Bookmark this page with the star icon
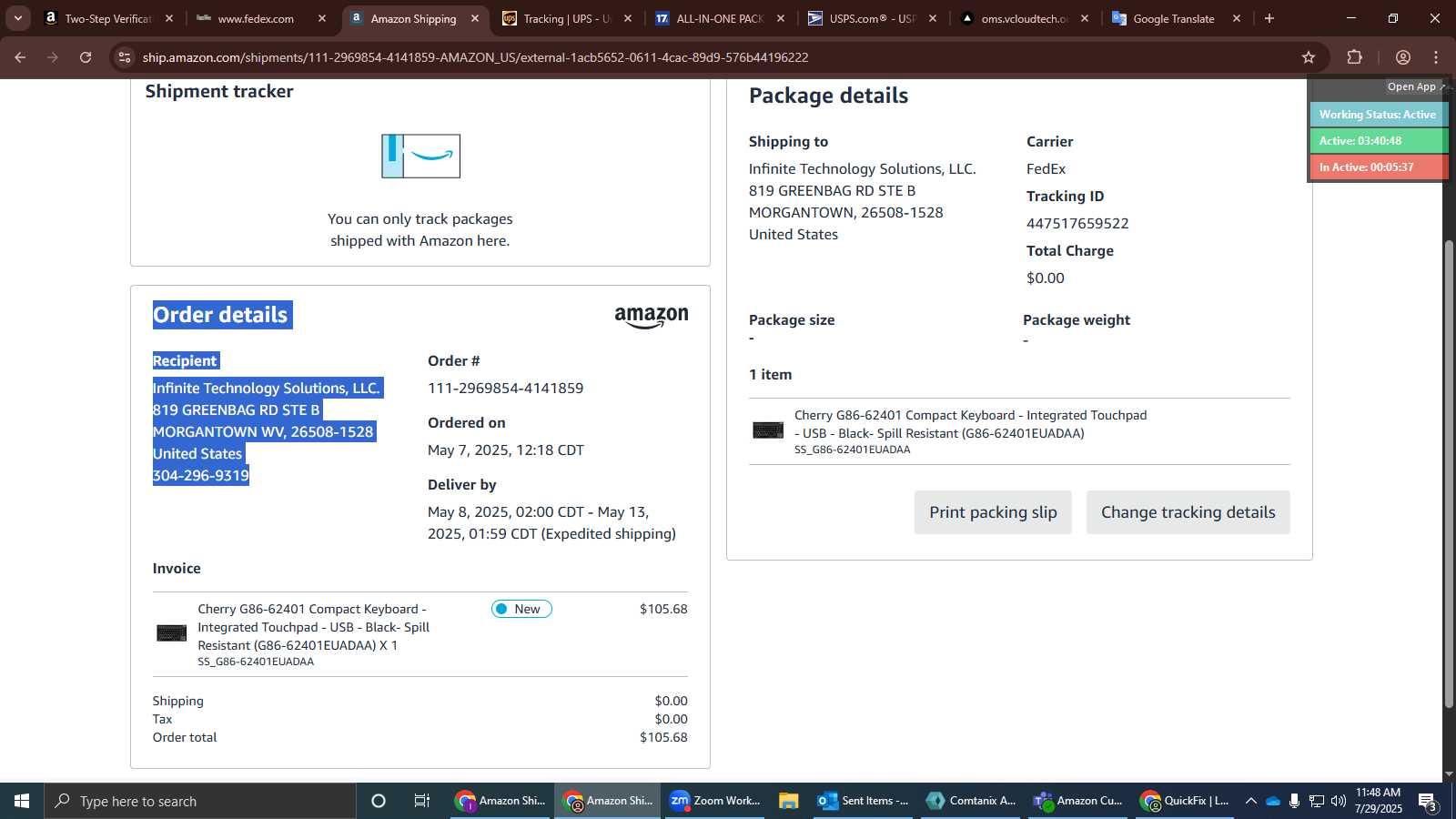 point(1309,57)
